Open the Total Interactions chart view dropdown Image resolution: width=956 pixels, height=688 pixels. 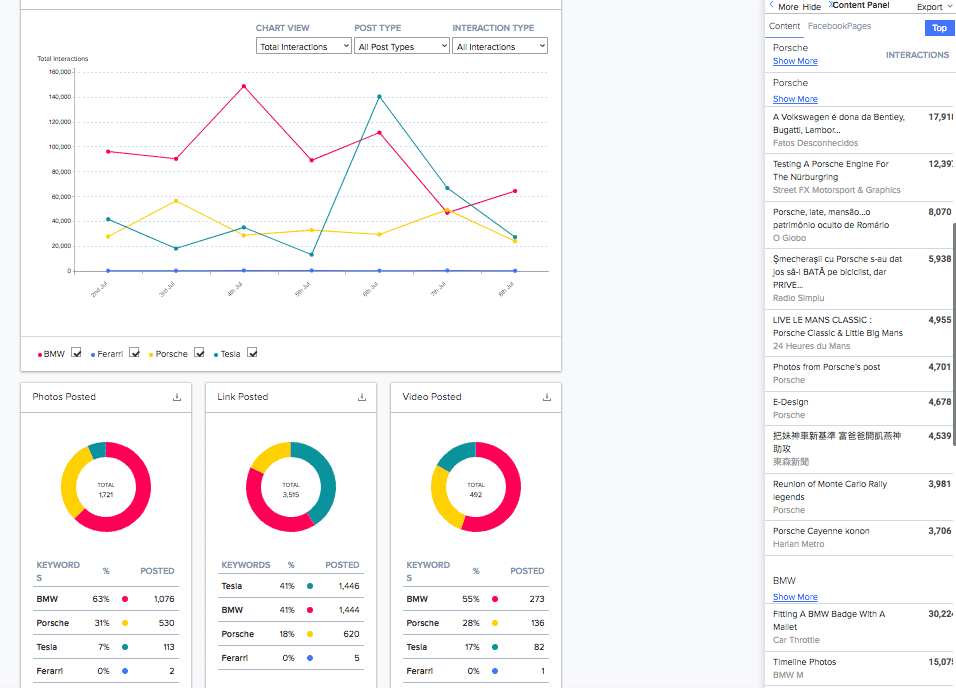click(303, 45)
